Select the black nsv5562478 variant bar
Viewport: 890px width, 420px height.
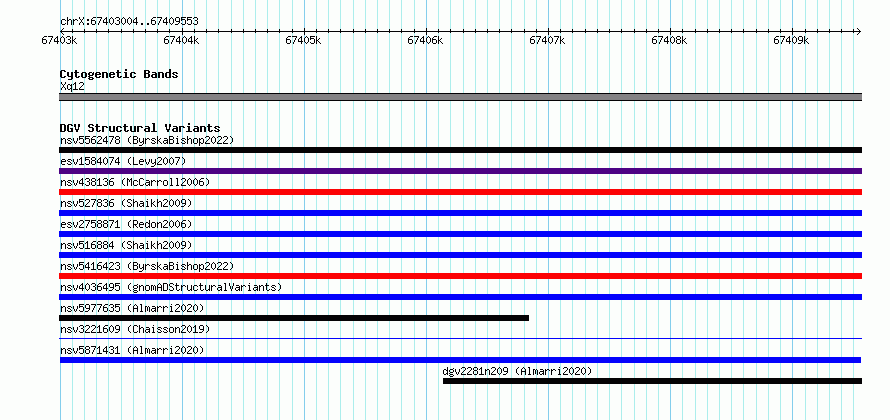point(460,150)
